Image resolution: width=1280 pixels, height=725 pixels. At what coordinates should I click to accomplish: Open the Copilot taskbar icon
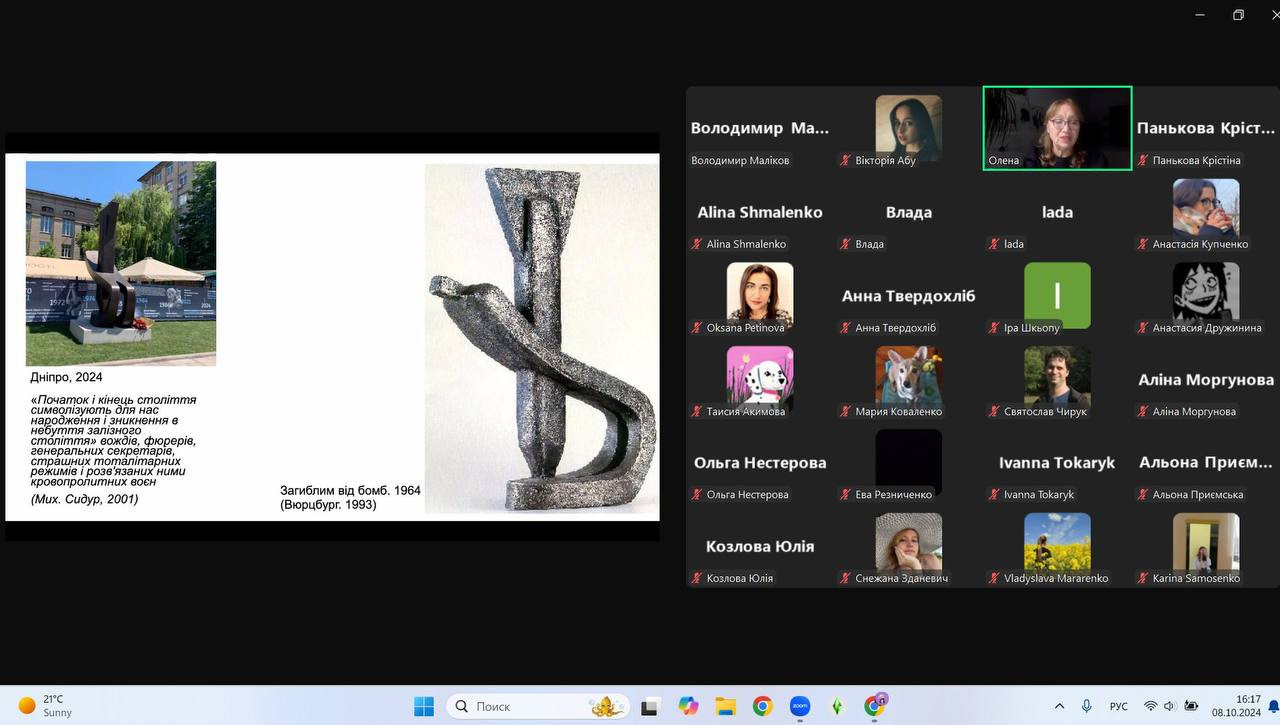click(688, 706)
